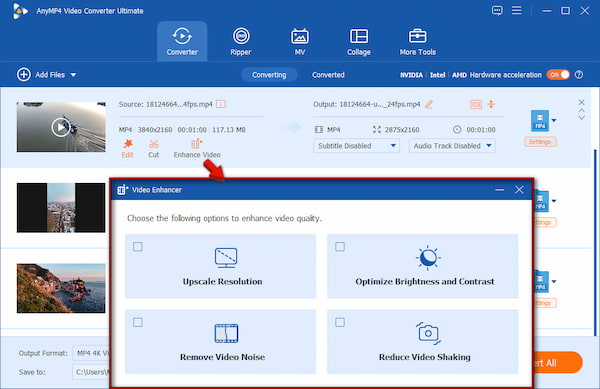Select the Converting list tab
Screen dimensions: 600x389
tap(269, 75)
